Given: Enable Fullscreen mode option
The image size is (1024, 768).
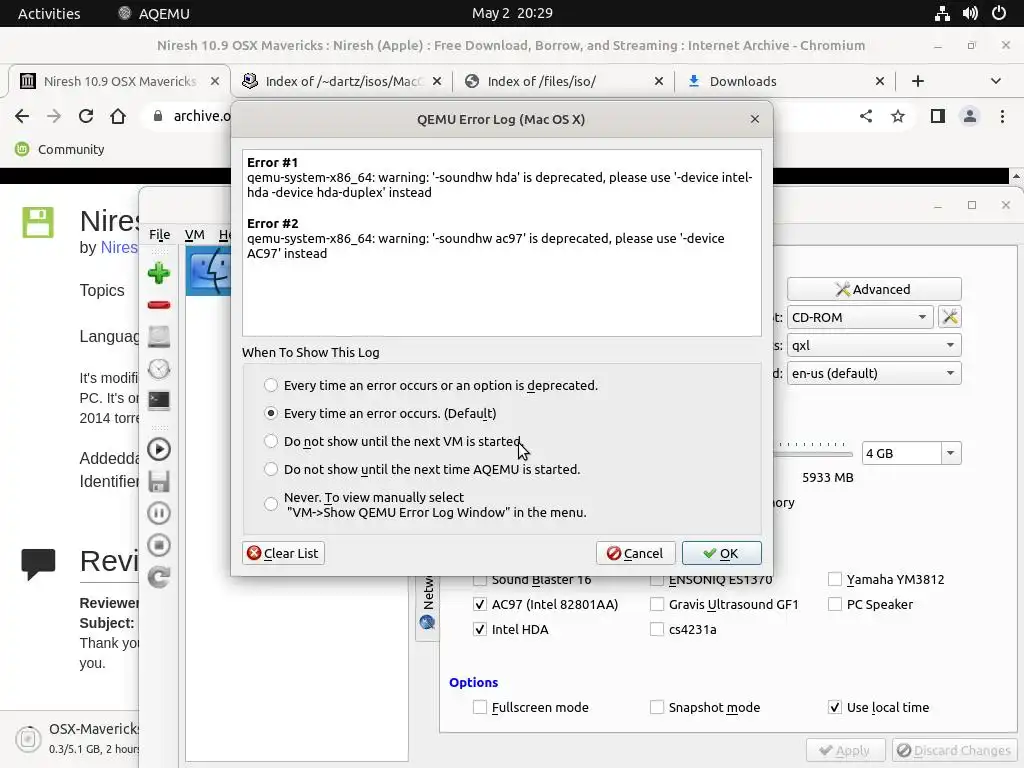Looking at the screenshot, I should coord(480,707).
